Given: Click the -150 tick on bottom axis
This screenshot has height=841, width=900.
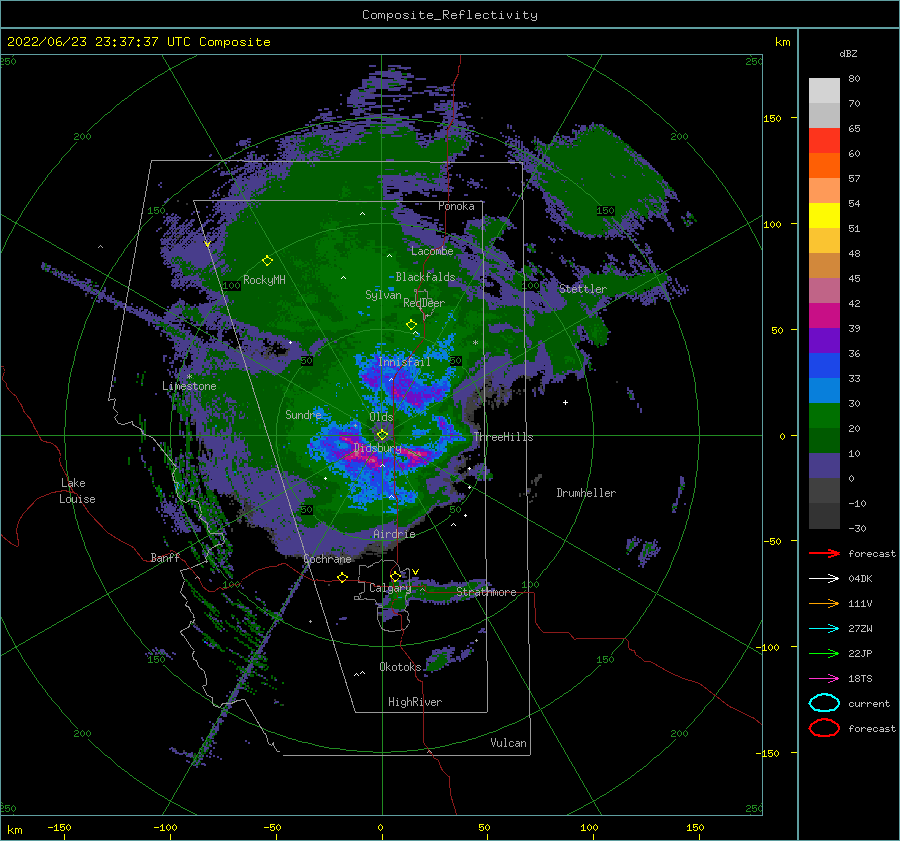Looking at the screenshot, I should [x=59, y=827].
